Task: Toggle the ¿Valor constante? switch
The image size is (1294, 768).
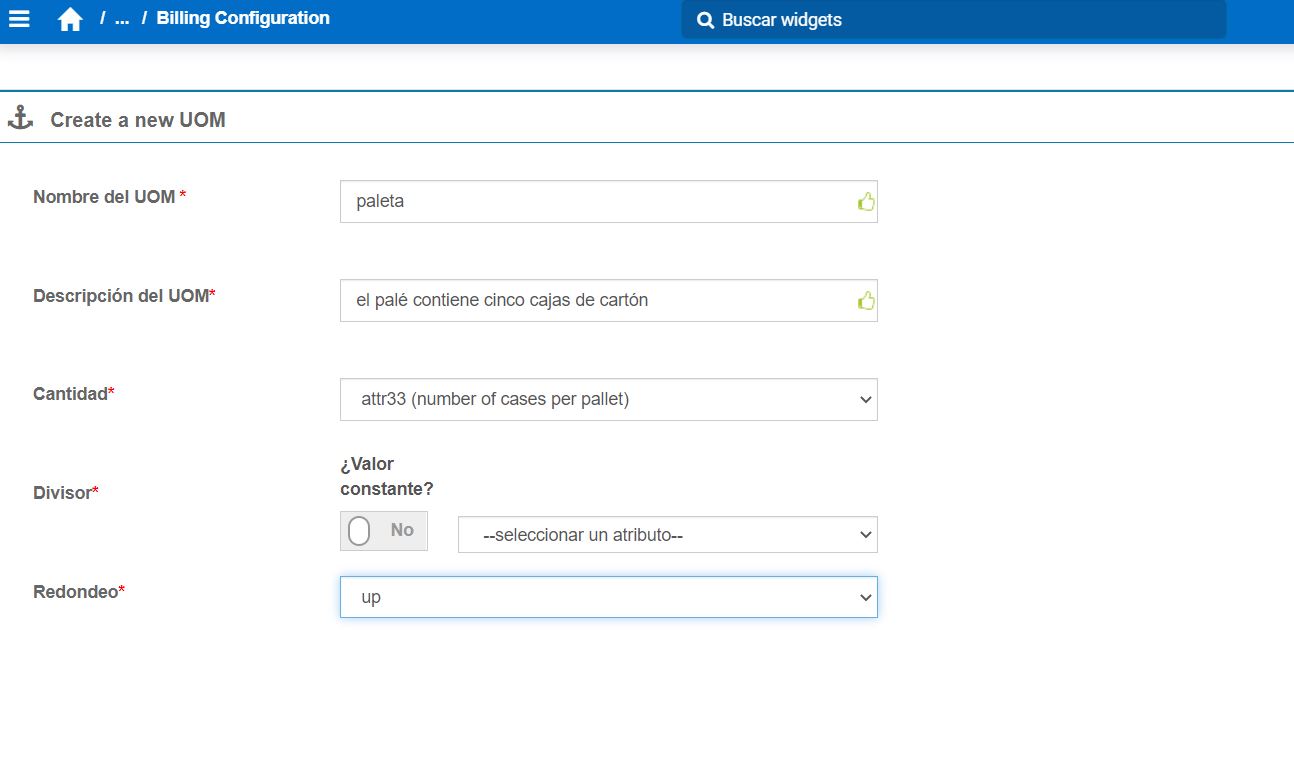Action: click(383, 531)
